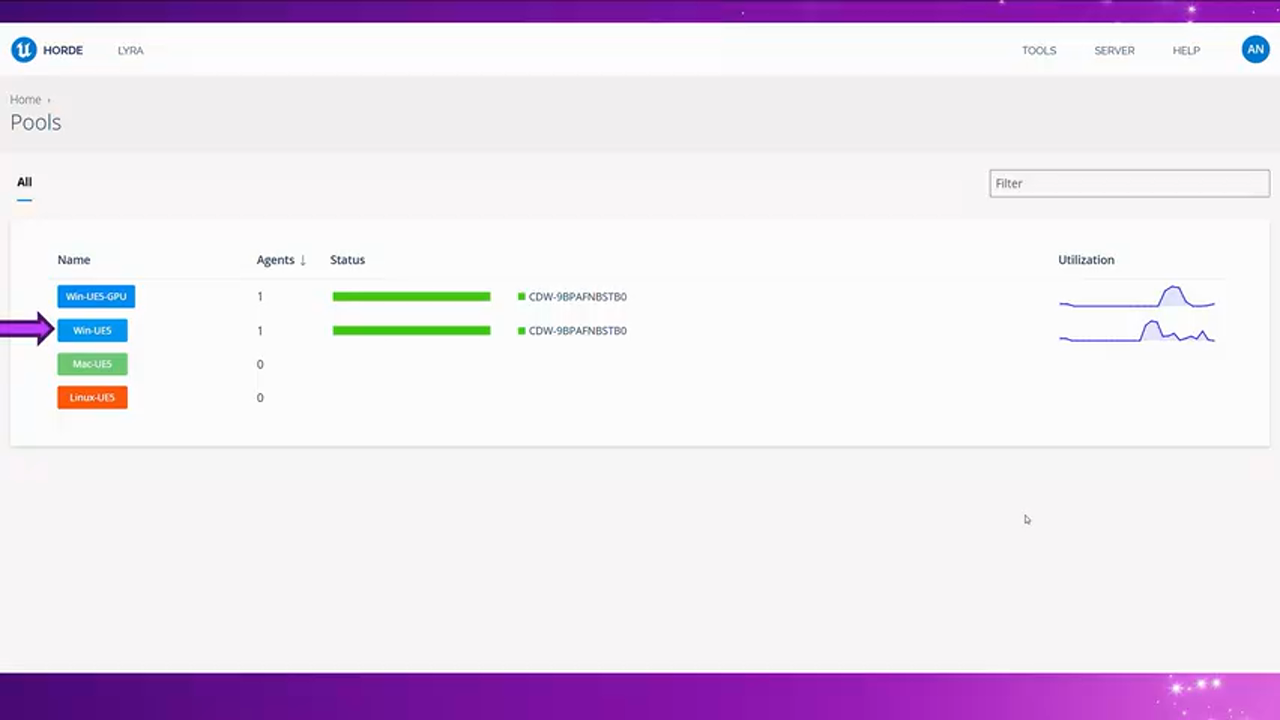The width and height of the screenshot is (1280, 720).
Task: Click green status square for Win-UE5 agent
Action: (521, 331)
